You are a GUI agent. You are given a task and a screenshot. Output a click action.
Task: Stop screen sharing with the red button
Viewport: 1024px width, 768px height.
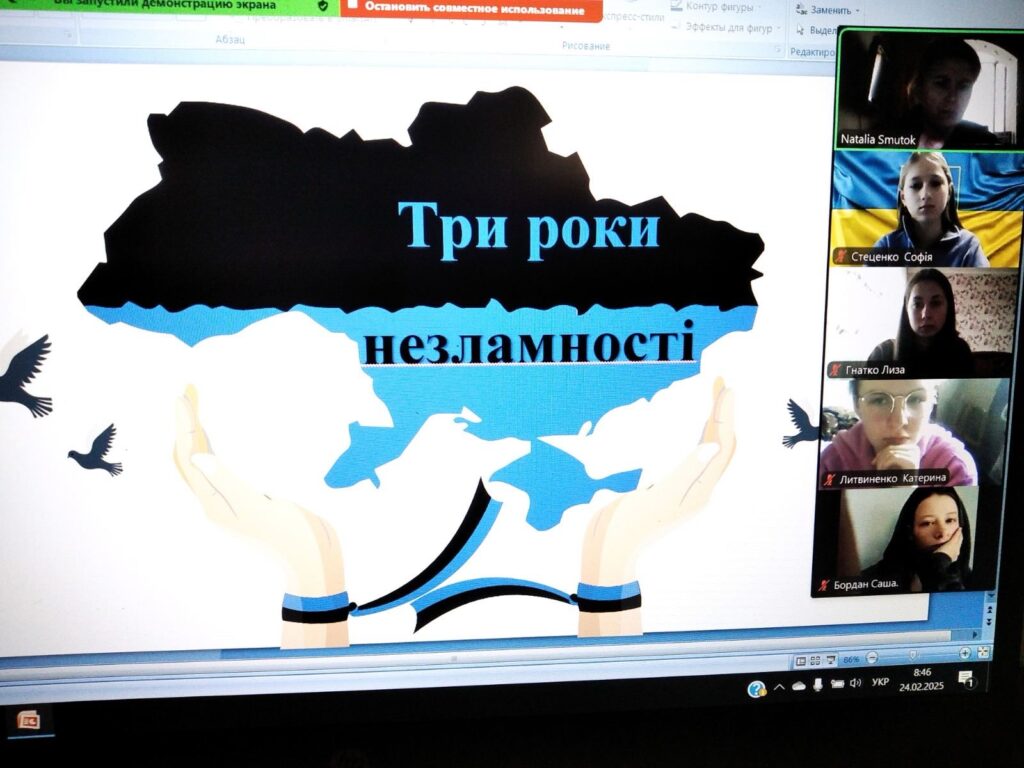pos(471,9)
